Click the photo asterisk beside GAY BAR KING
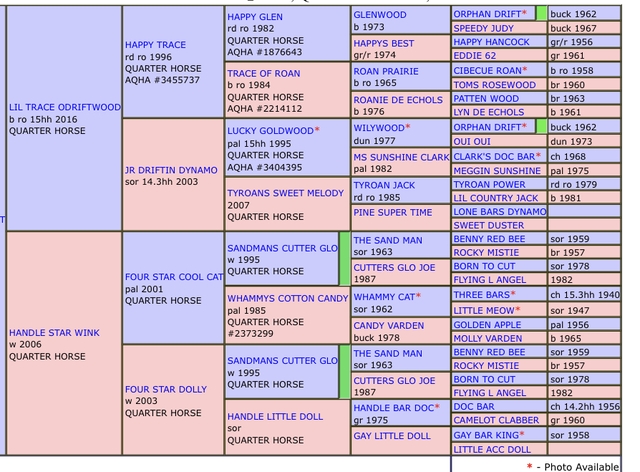 click(522, 436)
